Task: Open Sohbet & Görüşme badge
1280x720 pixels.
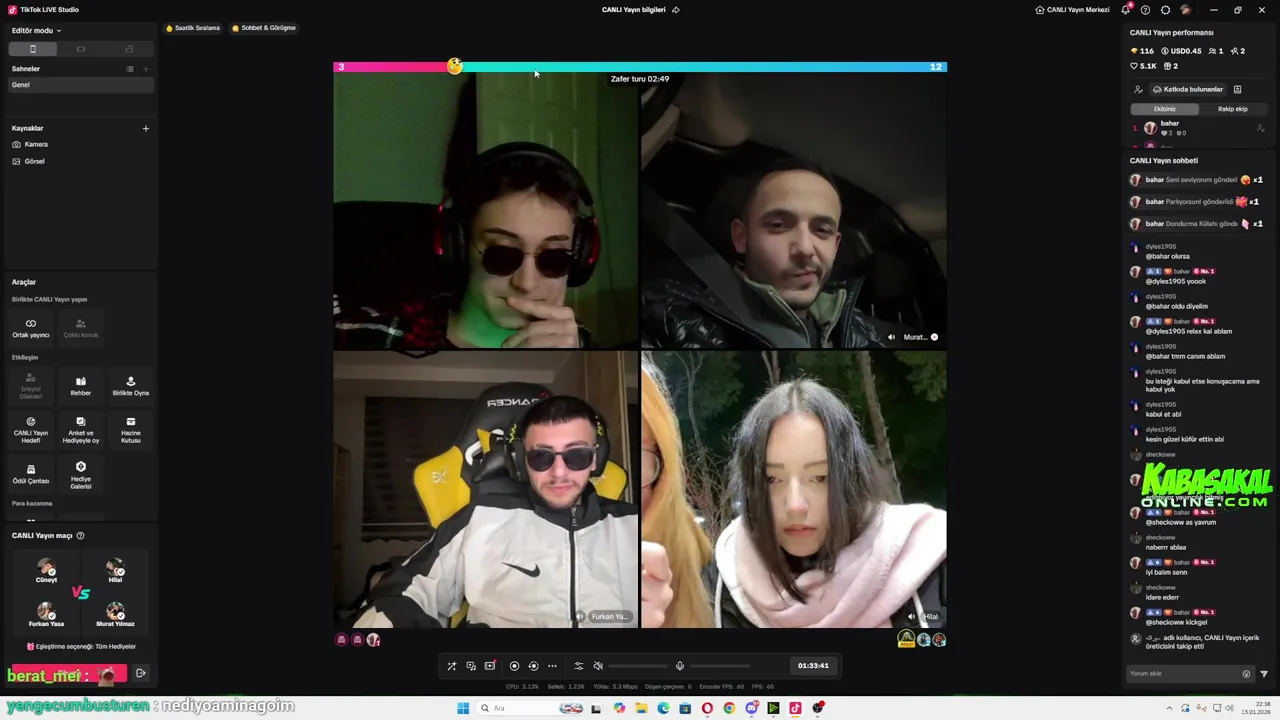Action: point(264,28)
